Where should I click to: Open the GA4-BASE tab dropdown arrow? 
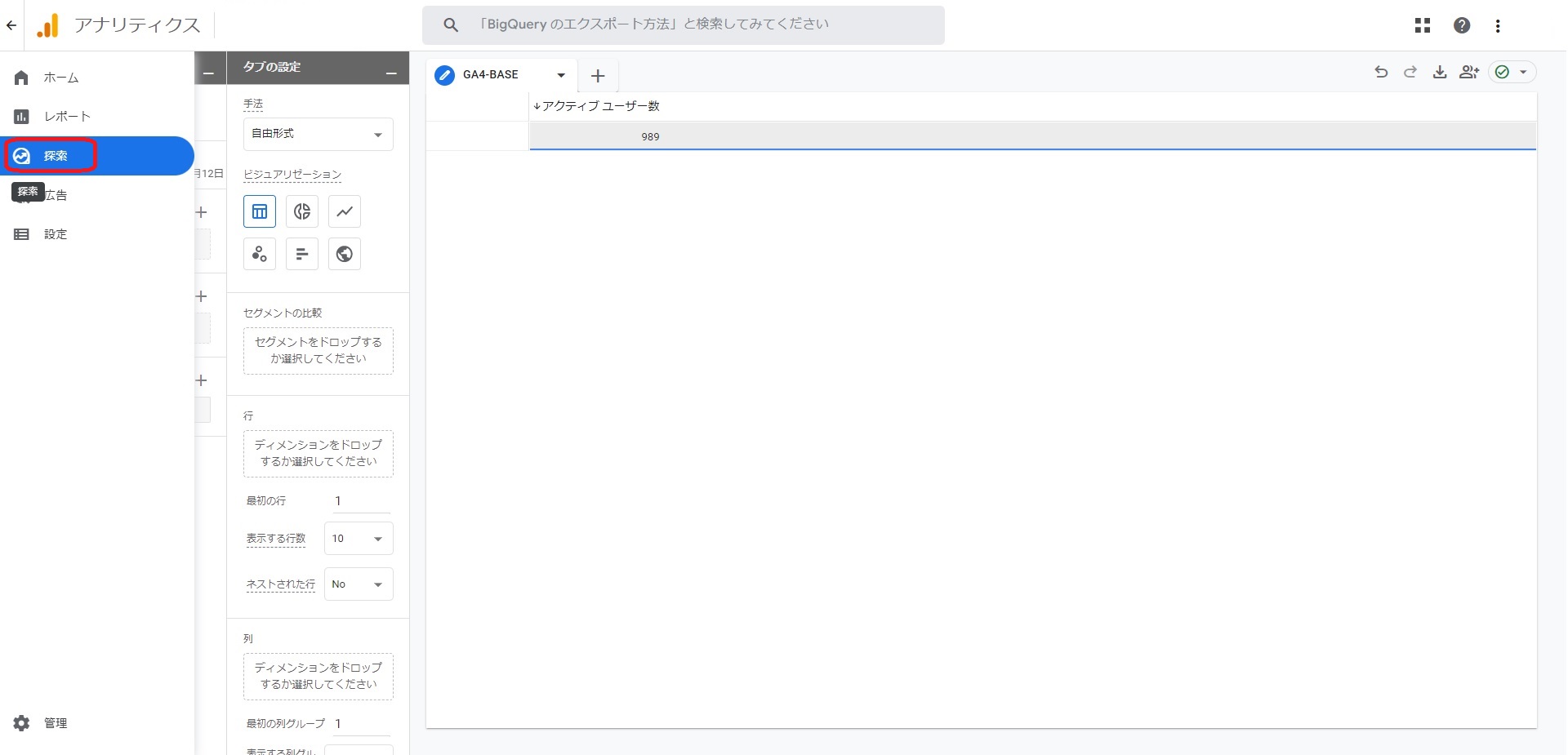click(561, 75)
